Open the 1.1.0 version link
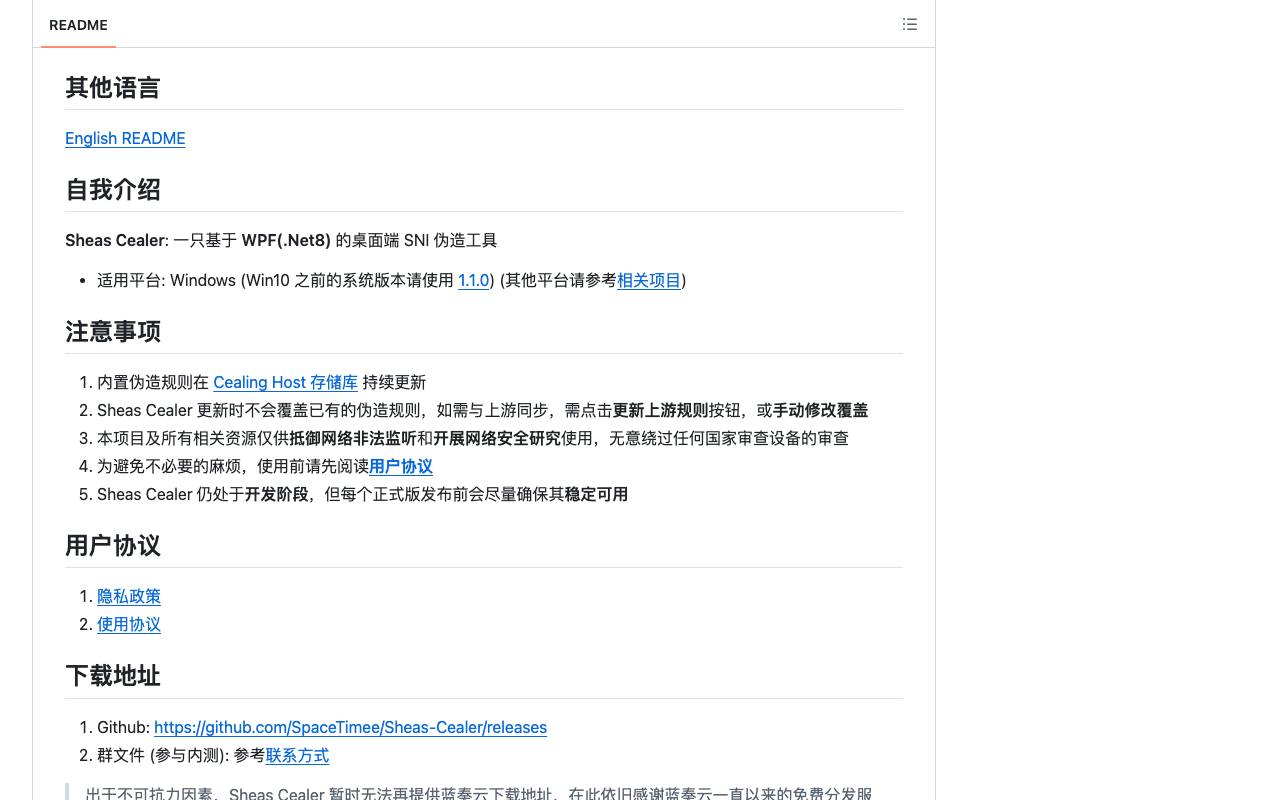Viewport: 1280px width, 800px height. tap(473, 280)
